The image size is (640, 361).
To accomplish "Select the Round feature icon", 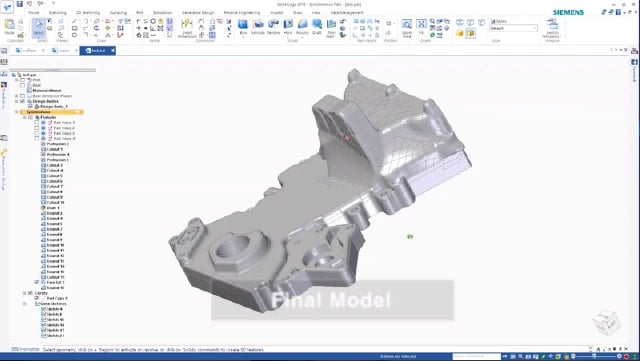I will 302,27.
